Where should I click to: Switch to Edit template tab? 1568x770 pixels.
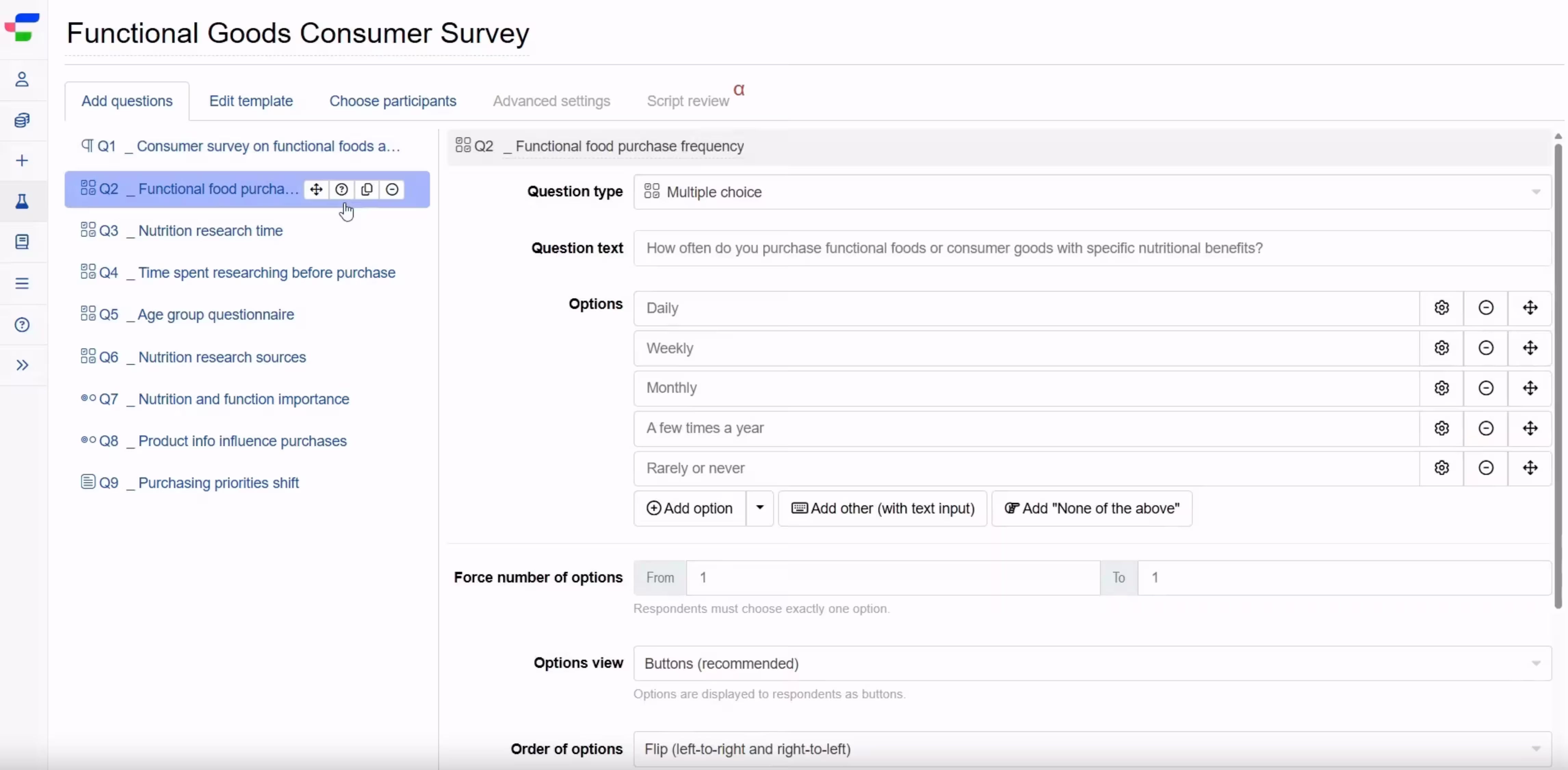(x=251, y=101)
